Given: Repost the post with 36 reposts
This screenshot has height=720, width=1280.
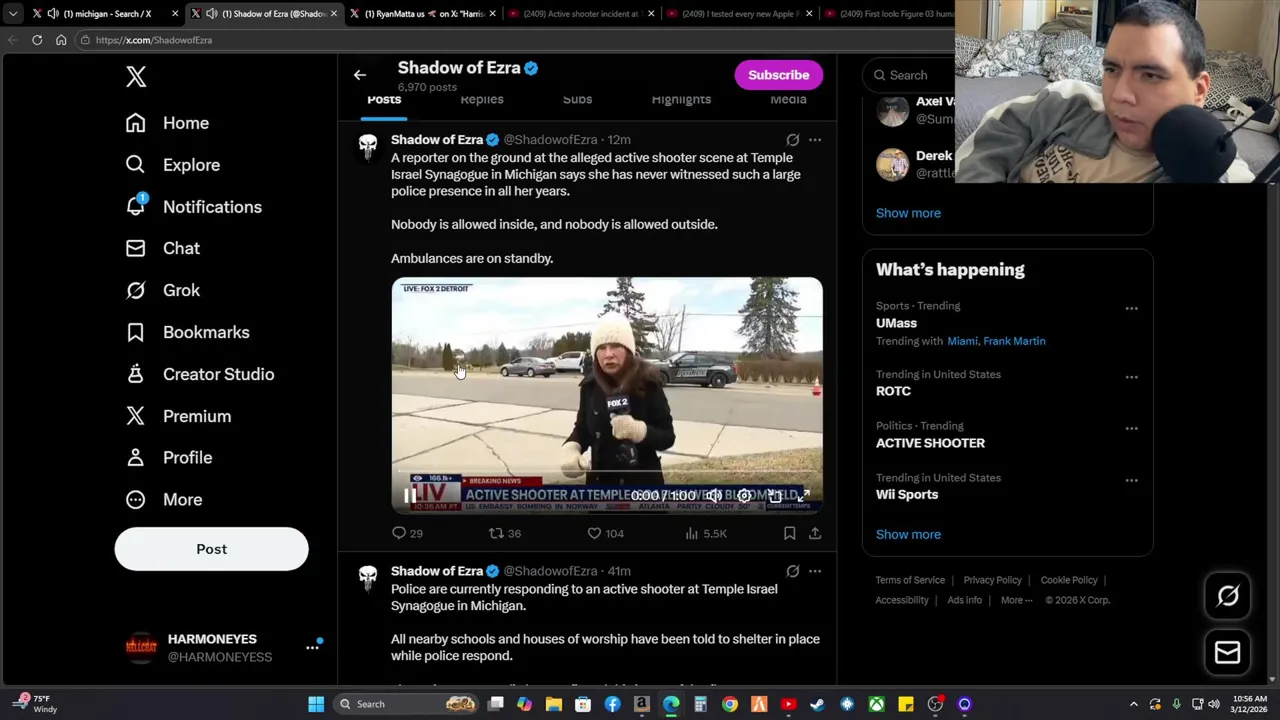Looking at the screenshot, I should pos(504,534).
